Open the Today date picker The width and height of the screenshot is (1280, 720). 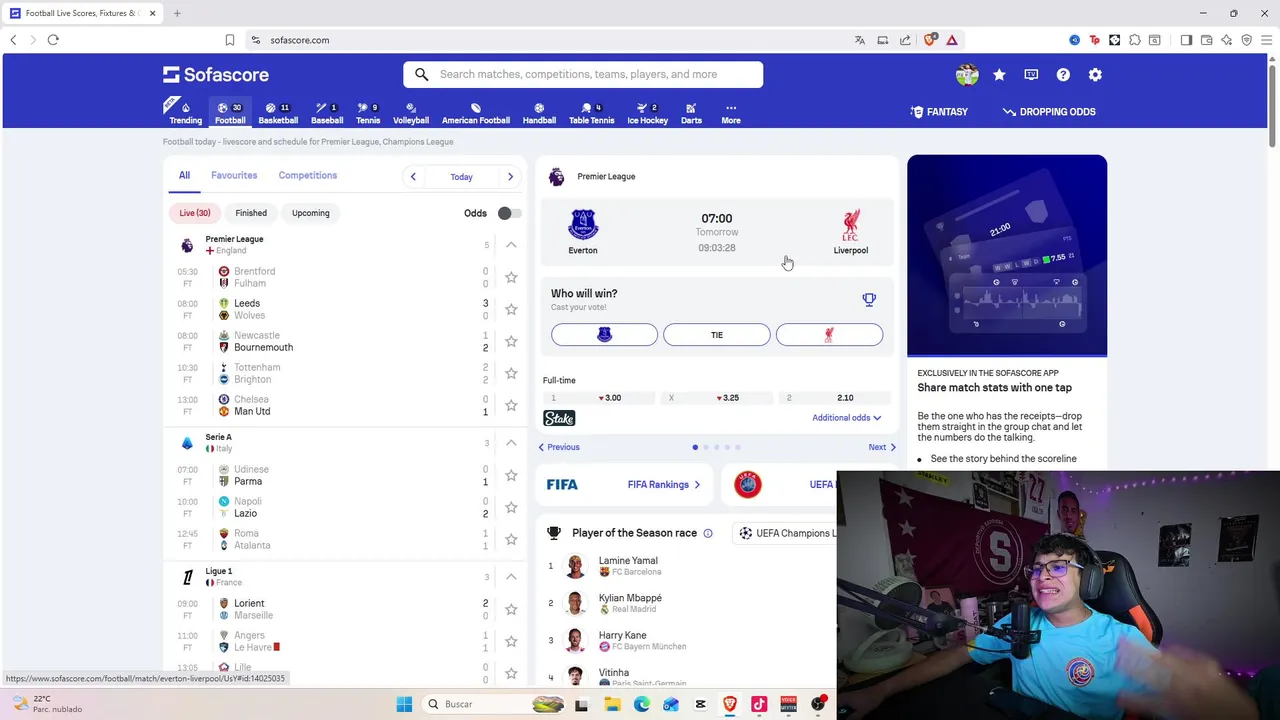click(461, 177)
